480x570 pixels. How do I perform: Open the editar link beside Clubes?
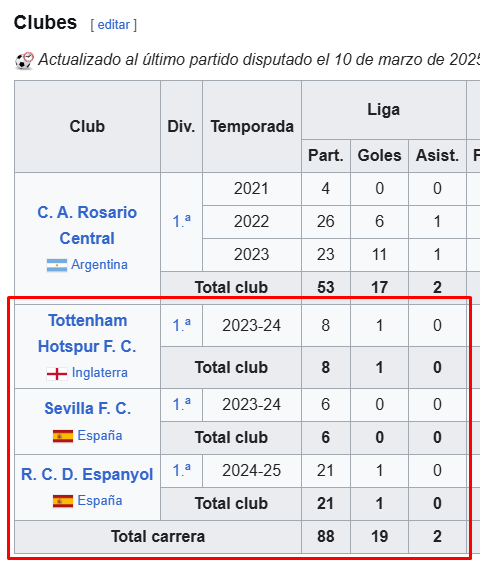point(113,25)
